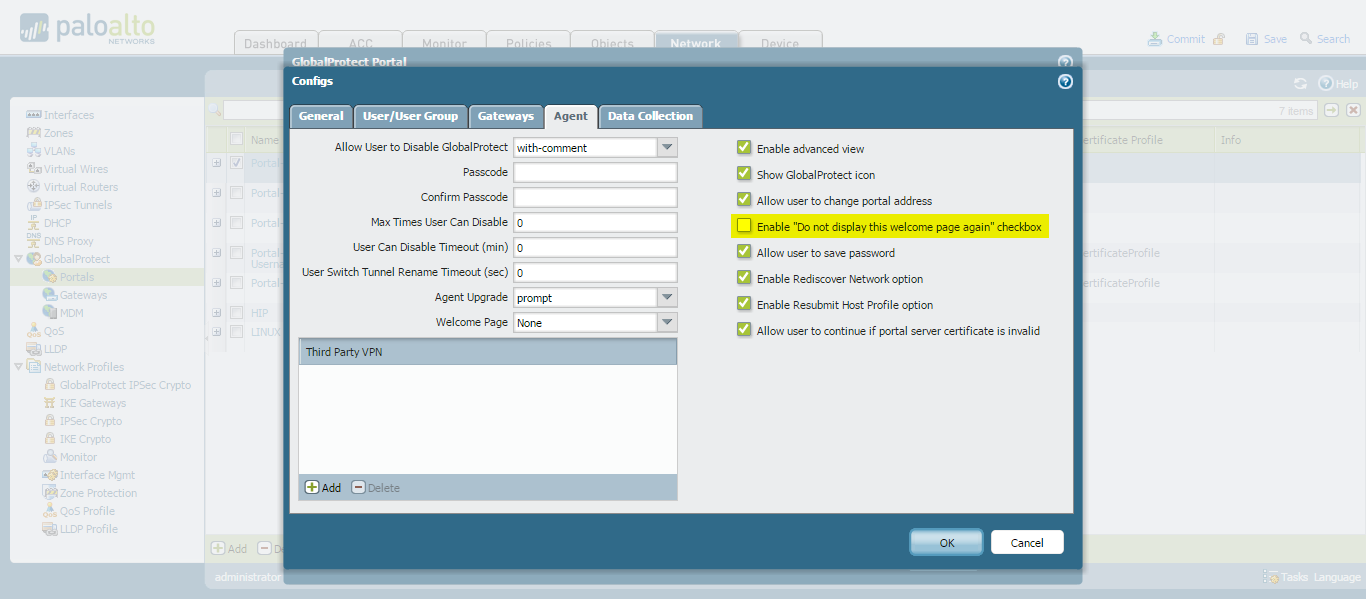Click User Can Disable Timeout field

595,247
